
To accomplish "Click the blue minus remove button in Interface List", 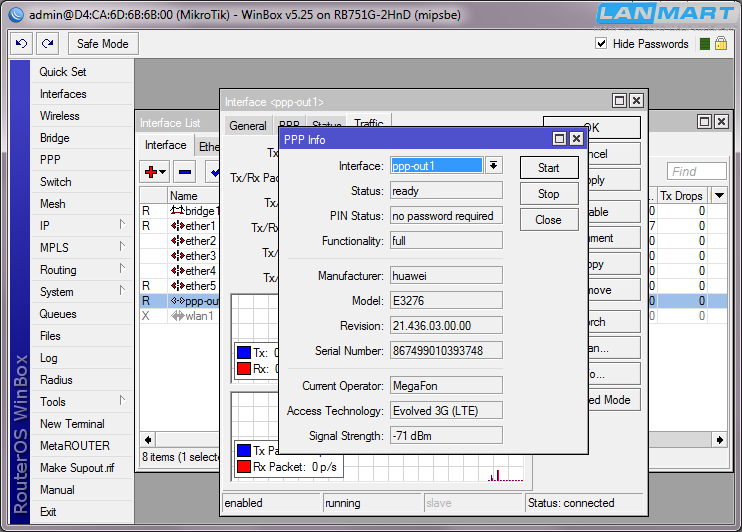I will point(185,172).
